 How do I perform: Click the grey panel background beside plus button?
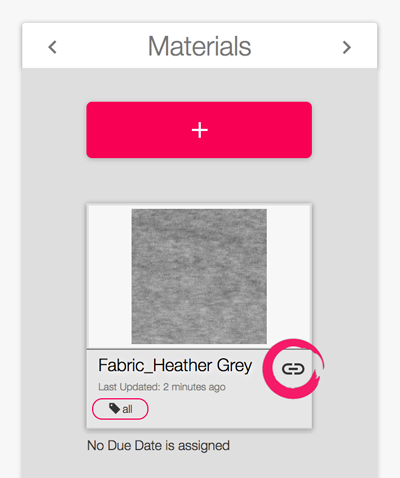[x=54, y=130]
